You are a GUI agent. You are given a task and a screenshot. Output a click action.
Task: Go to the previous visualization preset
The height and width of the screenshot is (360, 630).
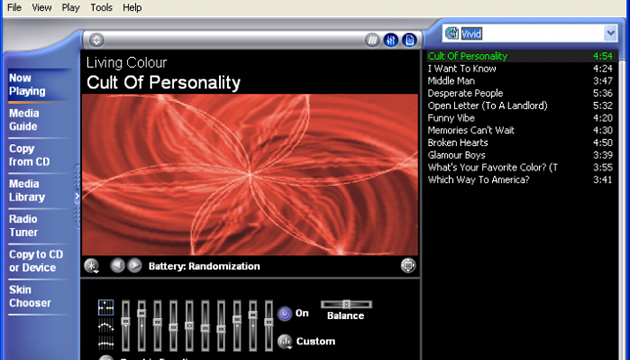click(117, 266)
